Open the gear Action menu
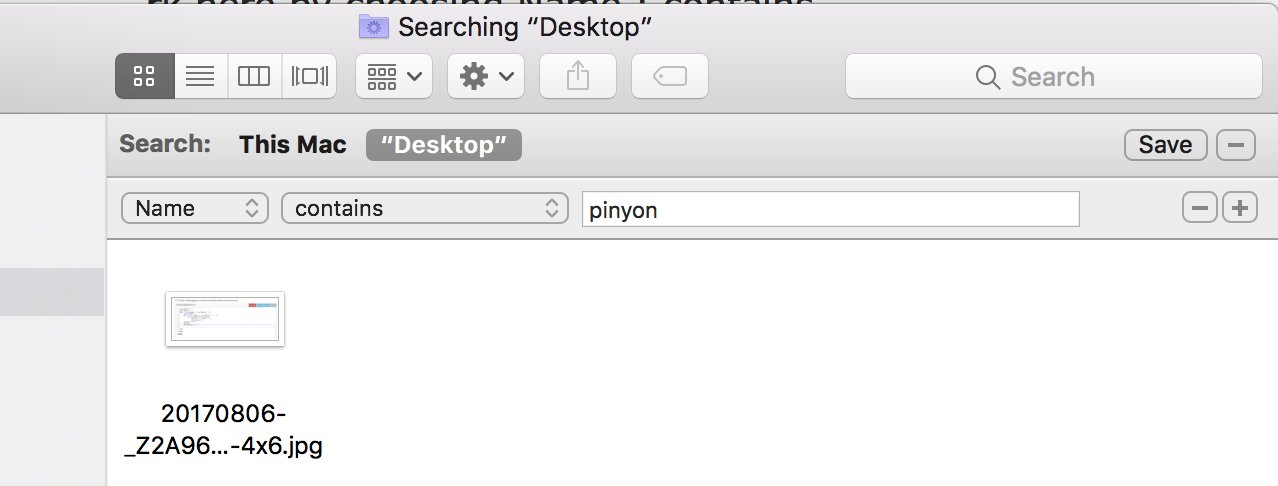Screen dimensions: 1278x486 (486, 76)
